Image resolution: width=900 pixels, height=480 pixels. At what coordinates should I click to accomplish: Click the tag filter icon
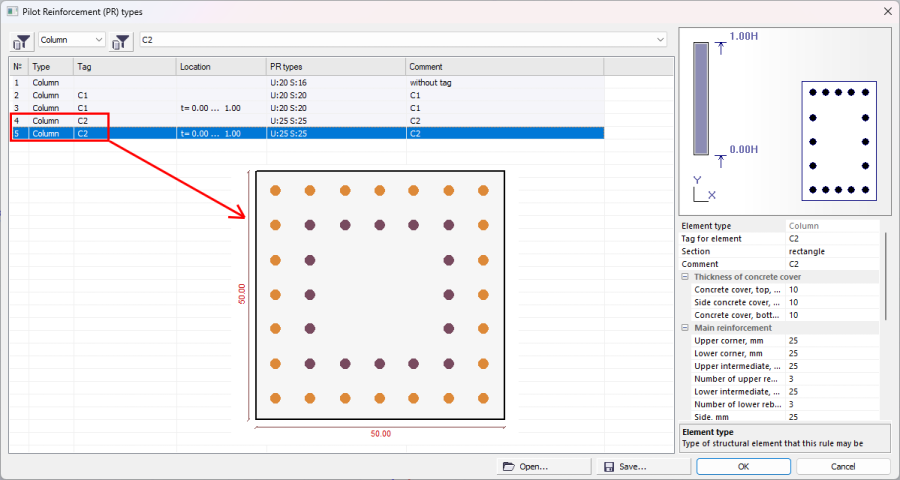122,40
